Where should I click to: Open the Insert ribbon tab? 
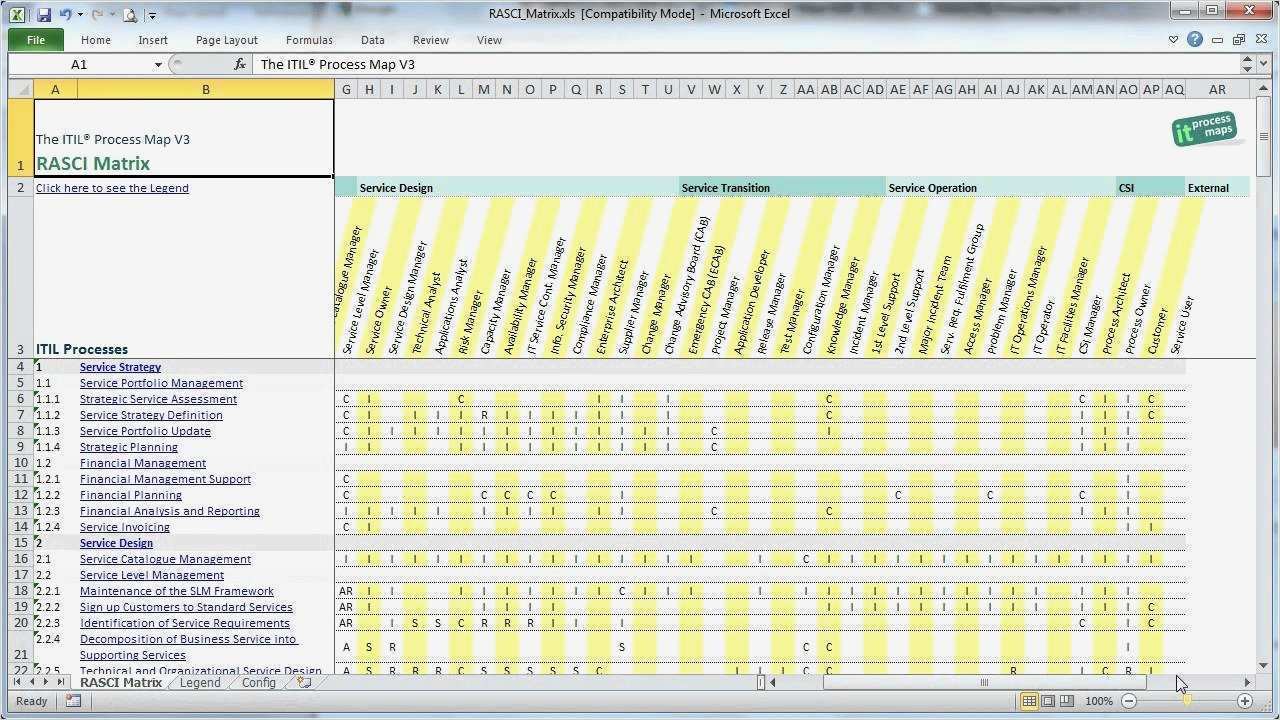pyautogui.click(x=153, y=40)
